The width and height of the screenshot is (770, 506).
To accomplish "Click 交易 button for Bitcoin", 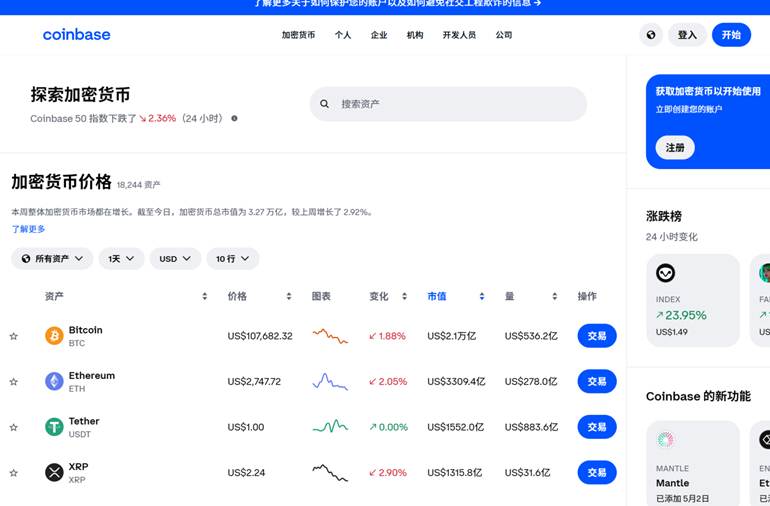I will 597,336.
